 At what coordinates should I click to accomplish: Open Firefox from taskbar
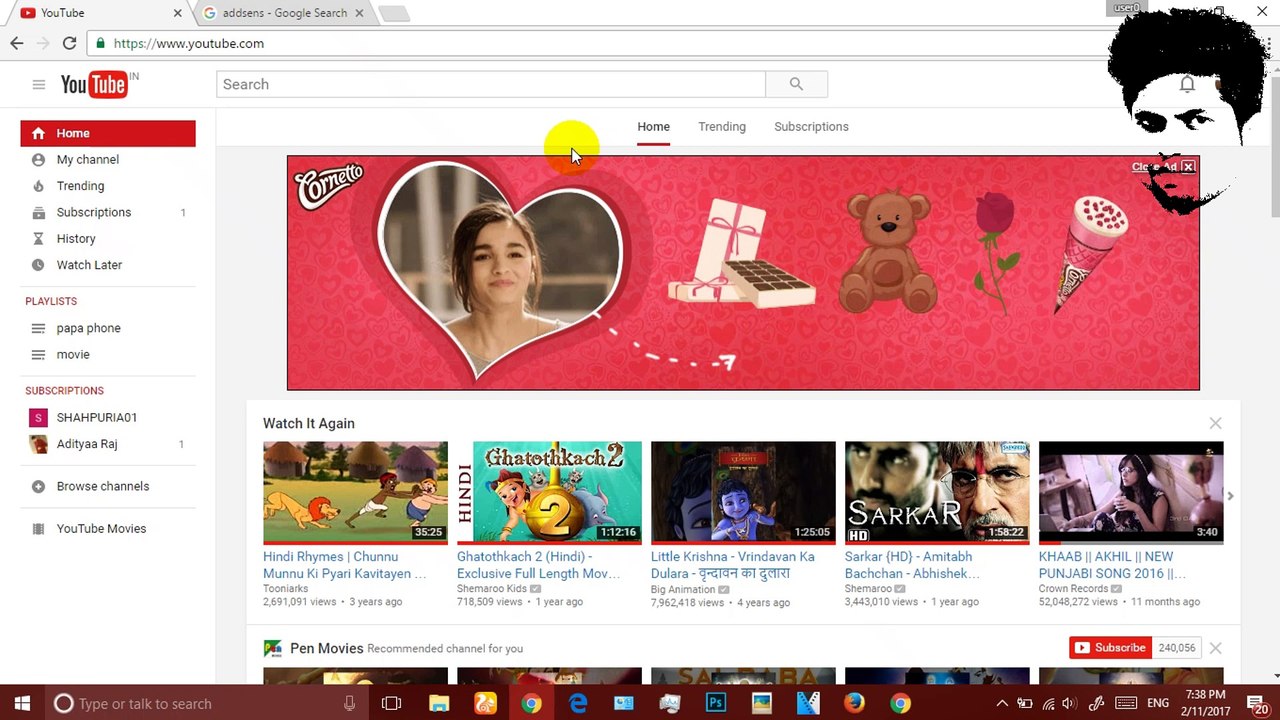tap(854, 704)
